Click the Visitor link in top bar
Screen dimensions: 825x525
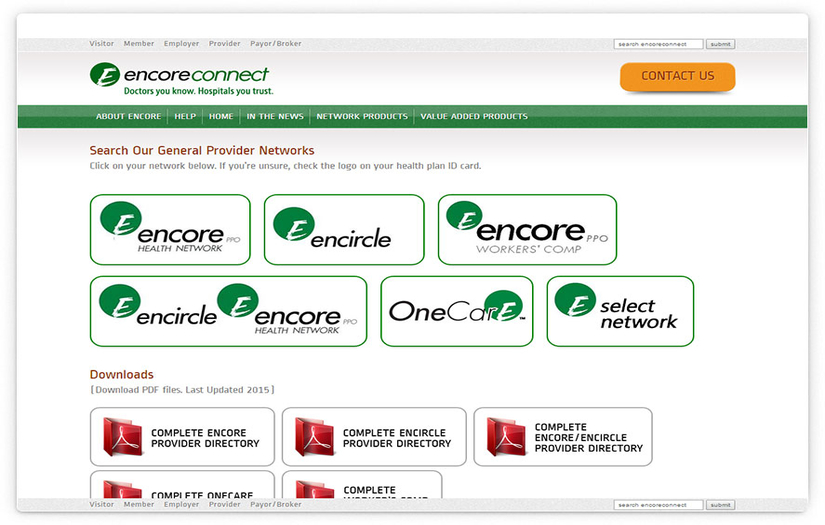[102, 44]
